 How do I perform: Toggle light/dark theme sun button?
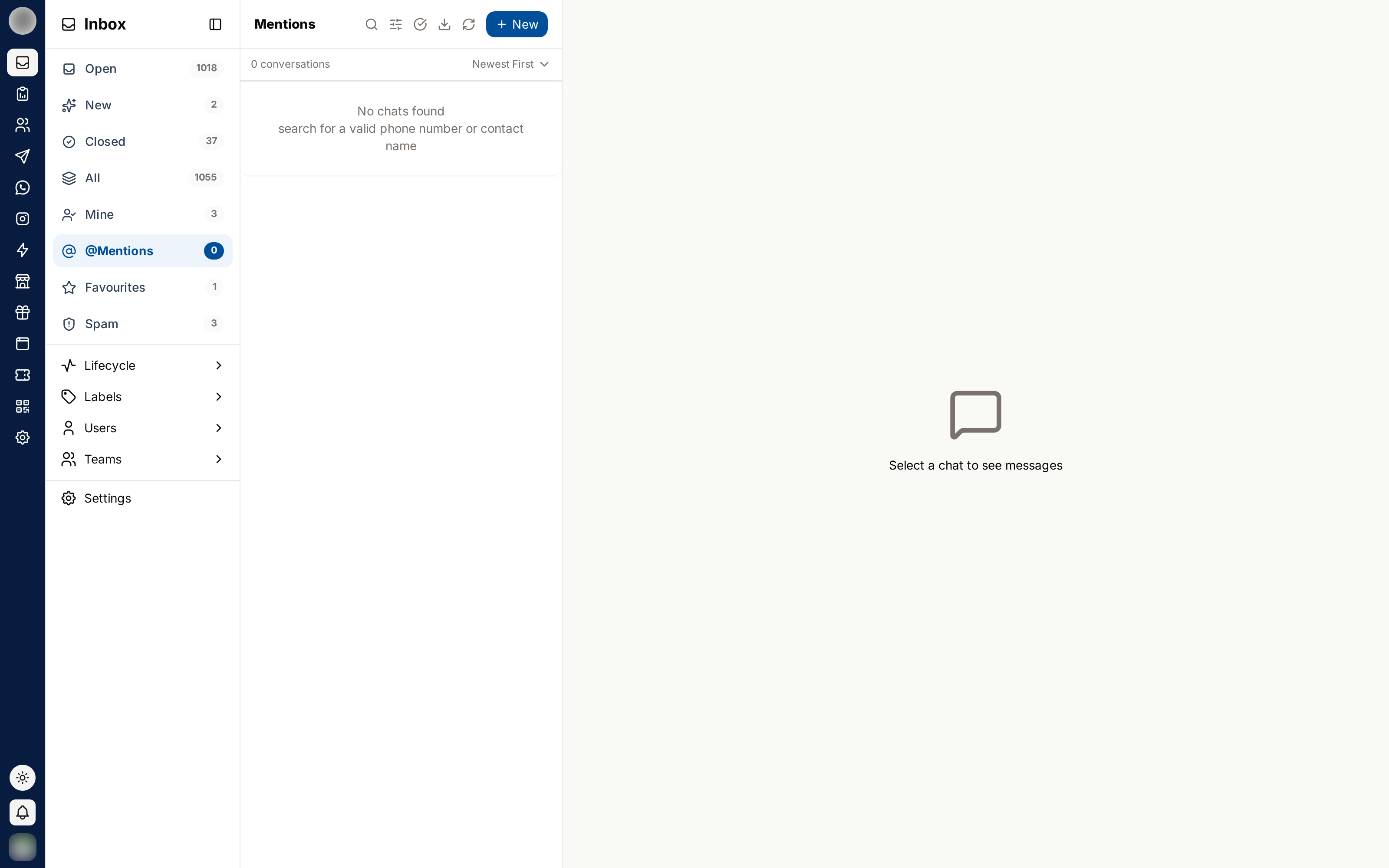[23, 778]
